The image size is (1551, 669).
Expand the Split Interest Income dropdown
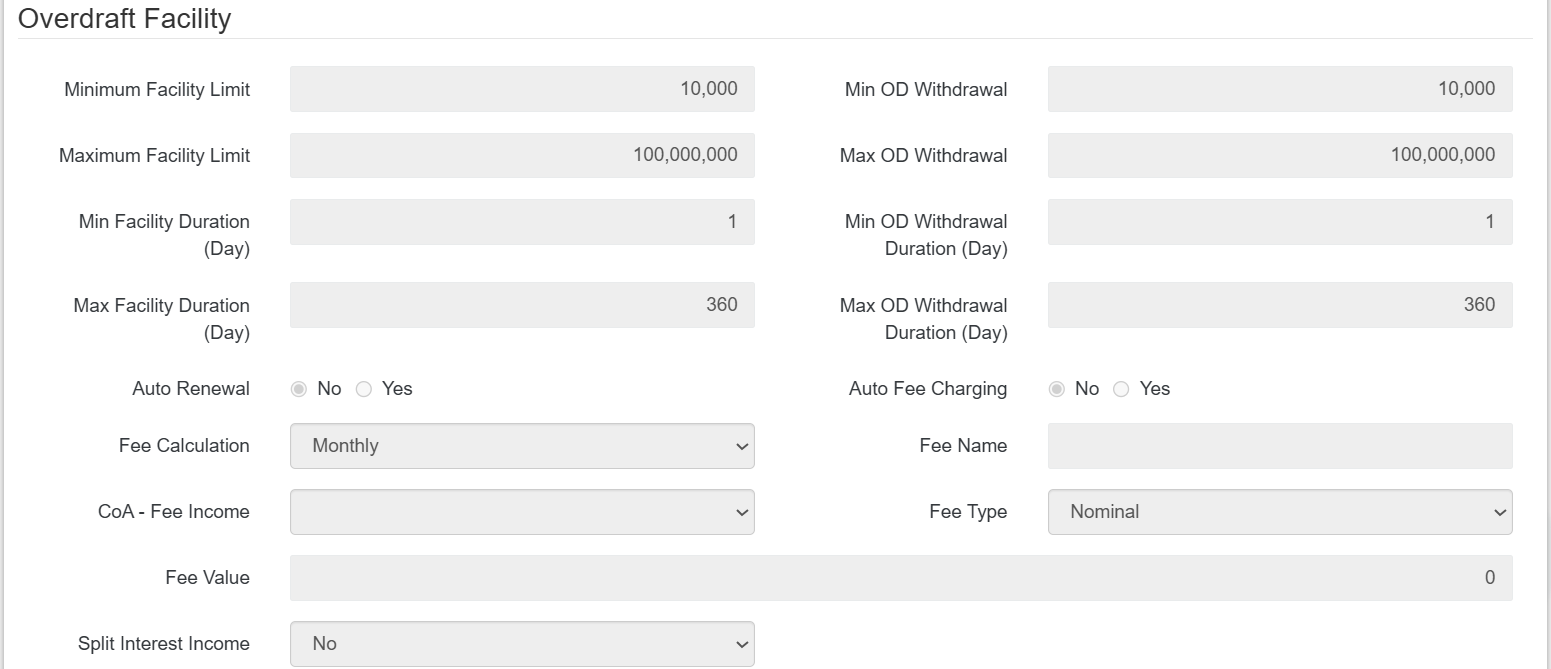coord(522,644)
